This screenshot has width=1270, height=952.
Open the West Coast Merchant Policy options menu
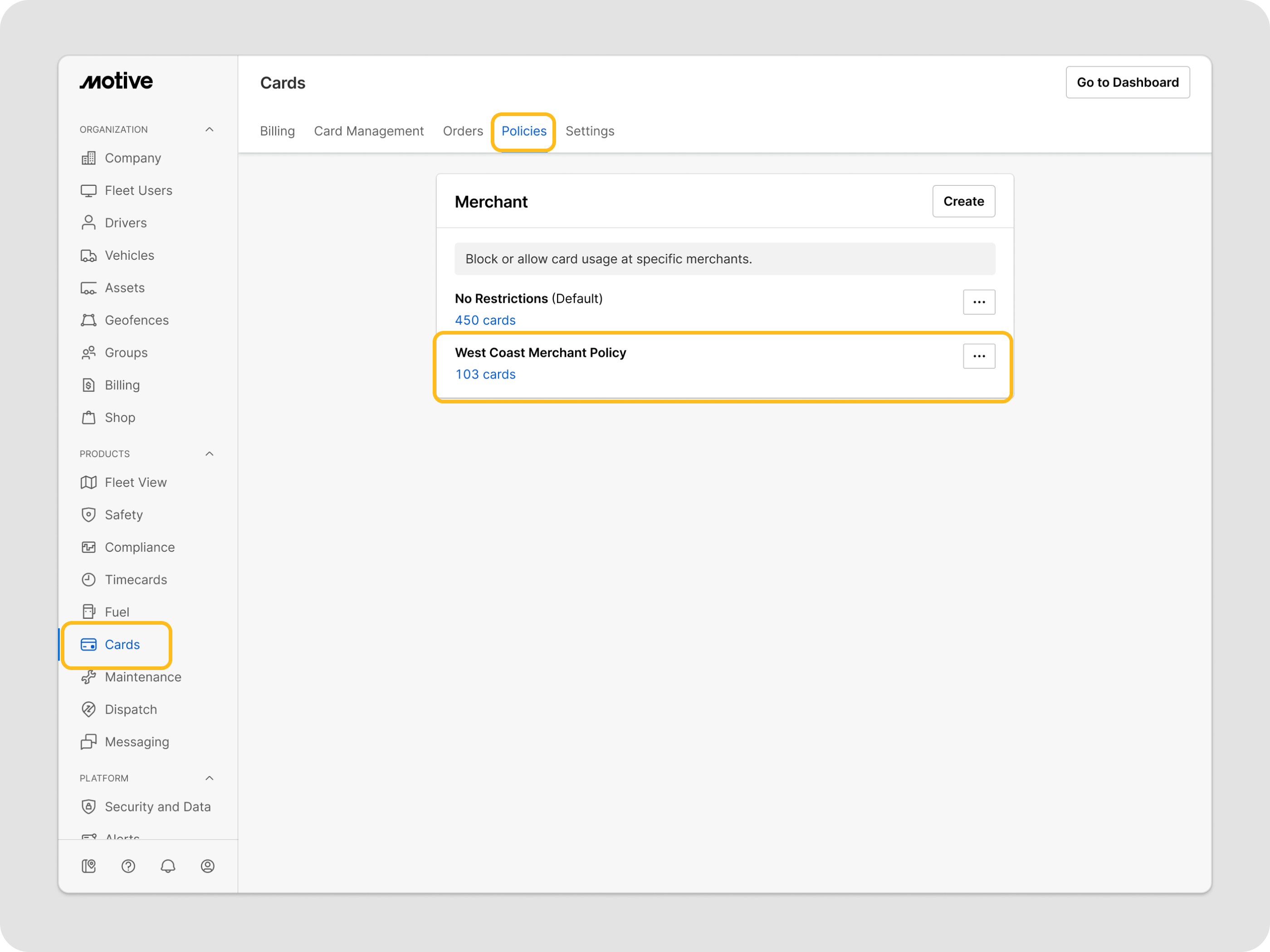(x=979, y=356)
